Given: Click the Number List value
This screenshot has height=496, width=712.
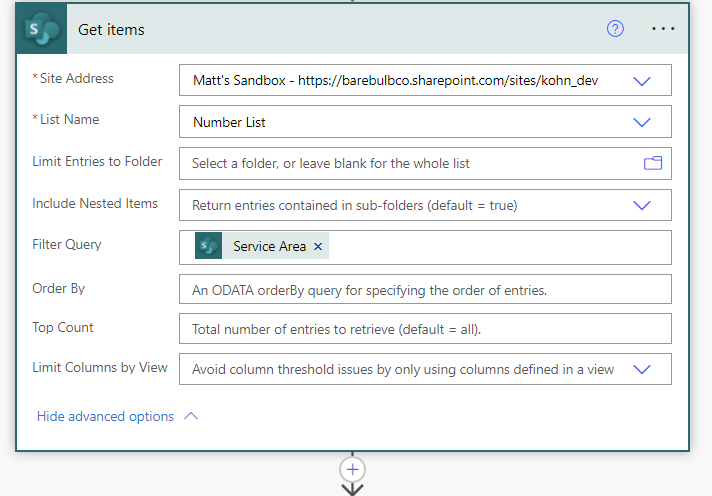Looking at the screenshot, I should pos(229,122).
